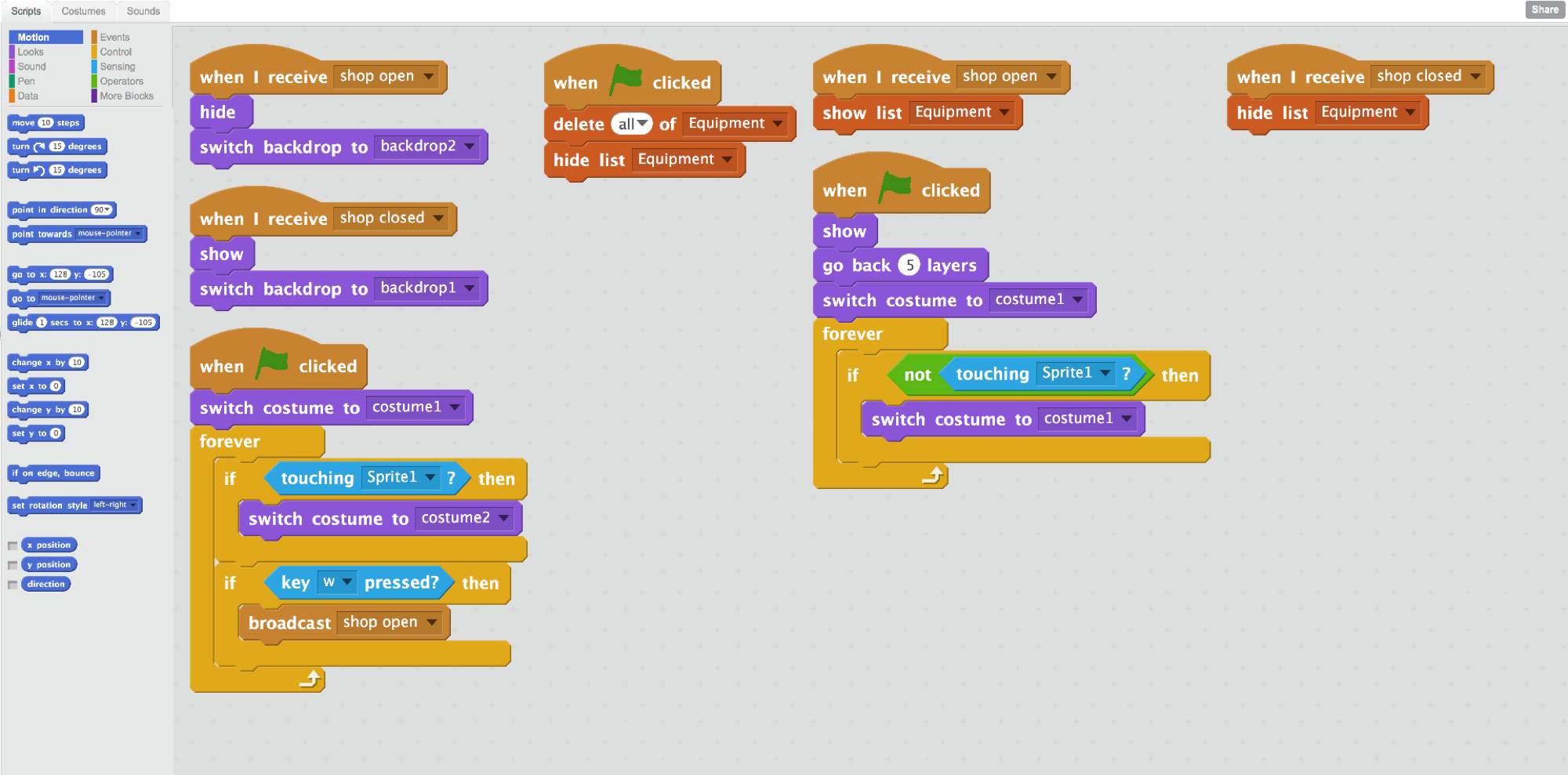Viewport: 1568px width, 775px height.
Task: Select the Operators block category
Action: click(120, 81)
